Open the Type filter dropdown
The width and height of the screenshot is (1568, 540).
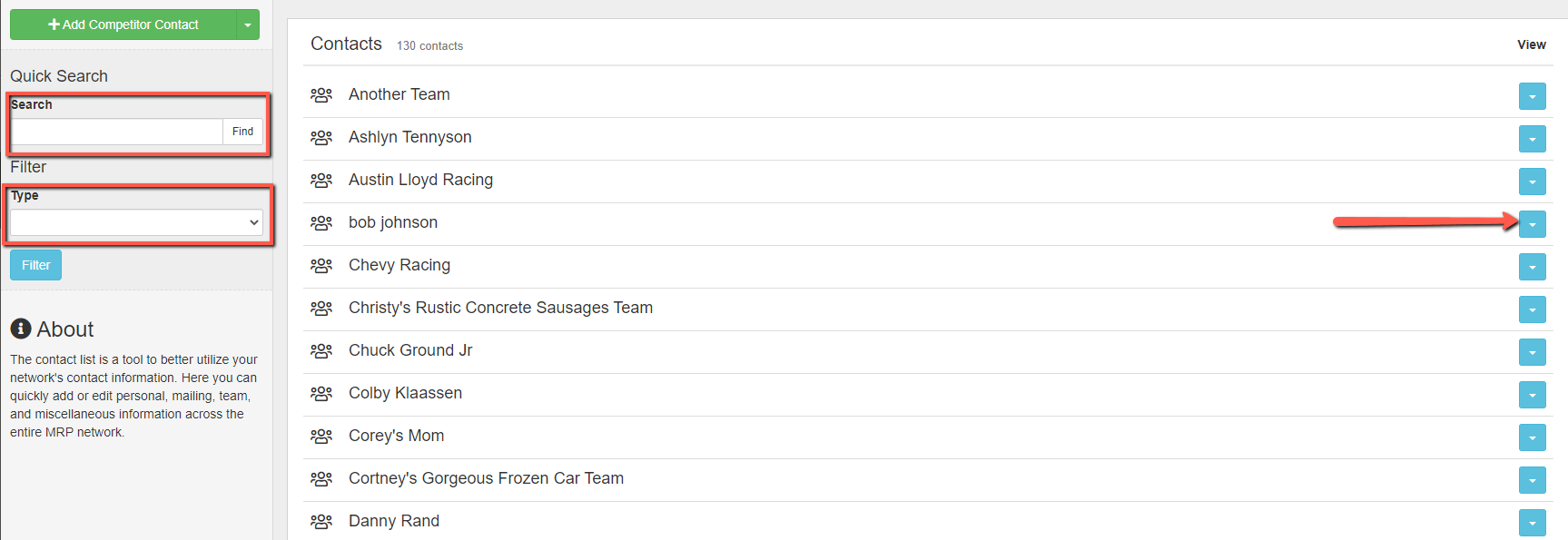pyautogui.click(x=136, y=222)
